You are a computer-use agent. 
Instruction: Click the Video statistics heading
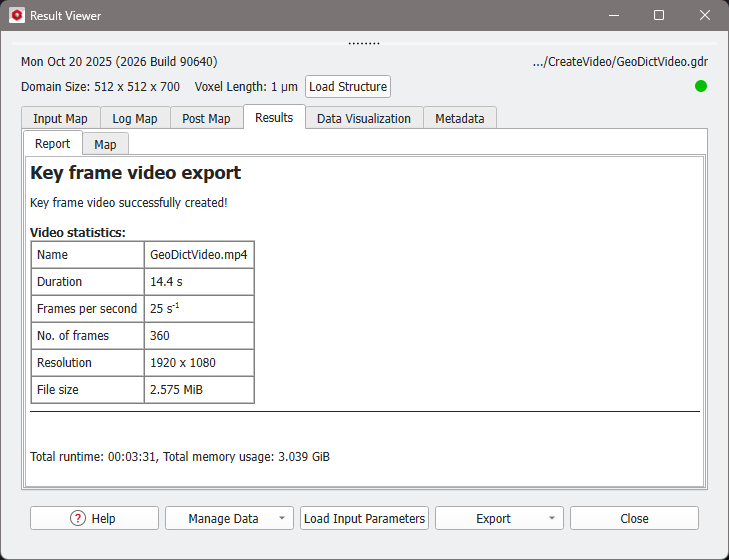click(x=78, y=233)
